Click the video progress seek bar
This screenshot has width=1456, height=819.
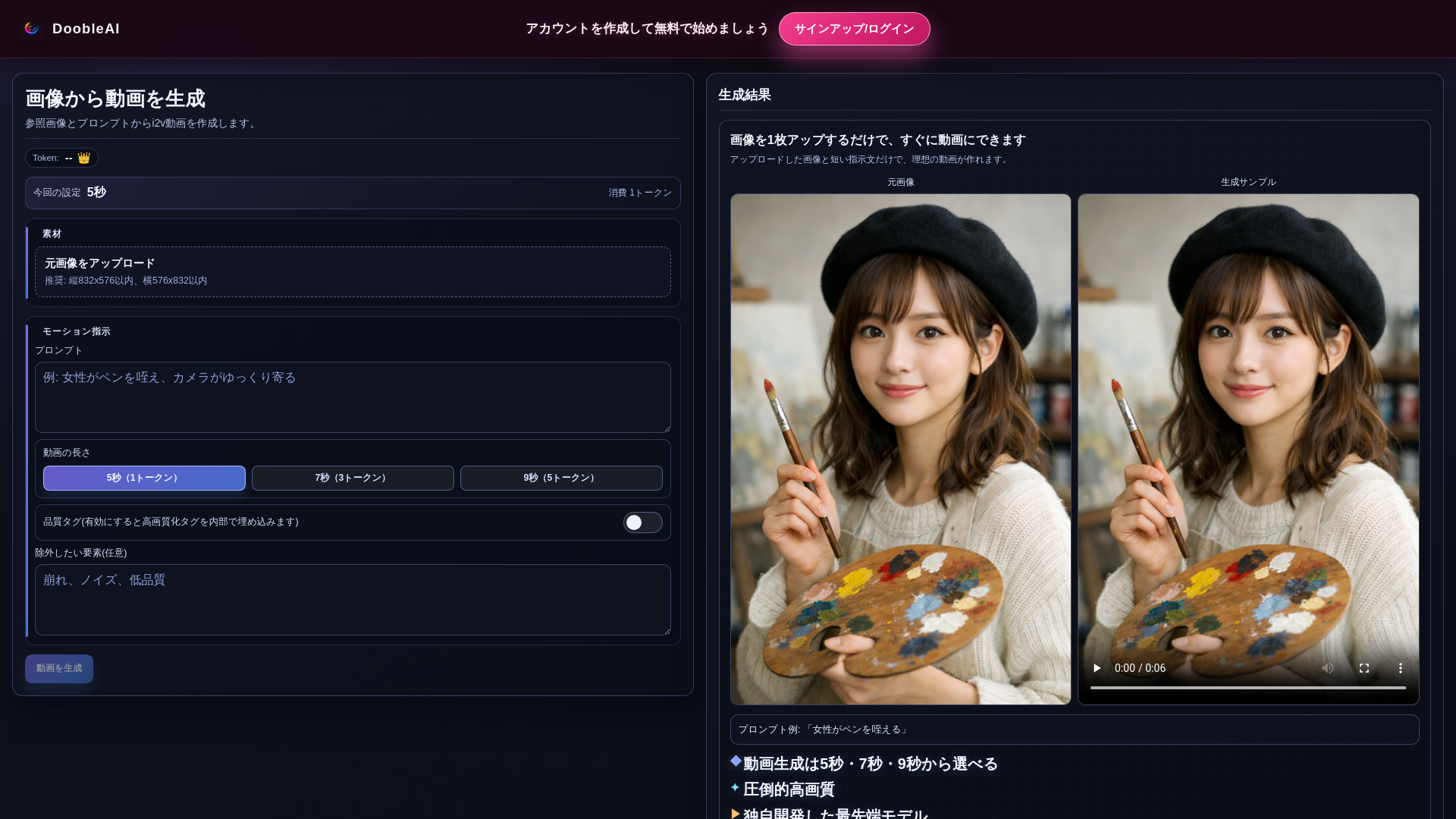pyautogui.click(x=1247, y=688)
